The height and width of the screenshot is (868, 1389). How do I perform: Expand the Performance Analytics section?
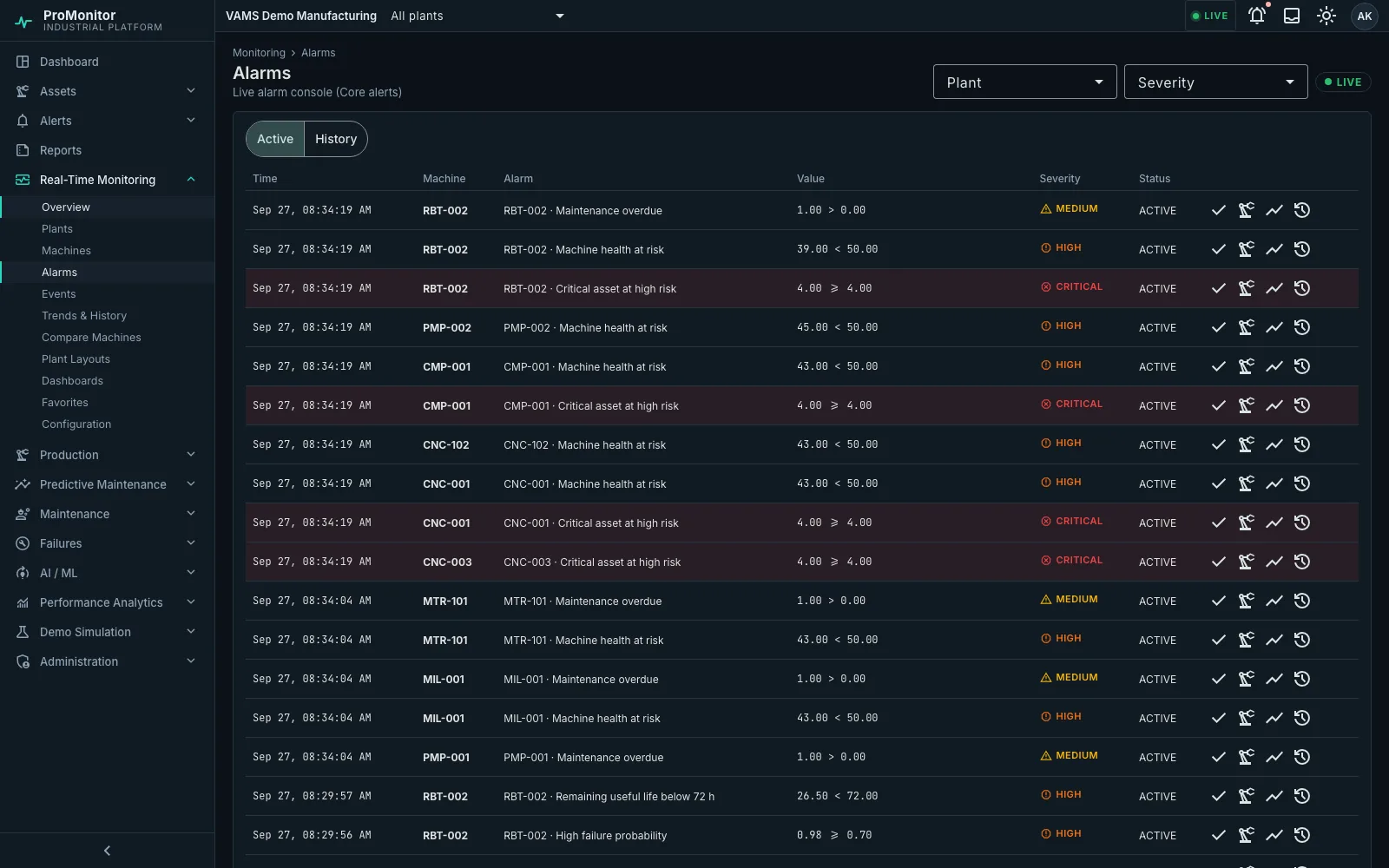point(107,602)
